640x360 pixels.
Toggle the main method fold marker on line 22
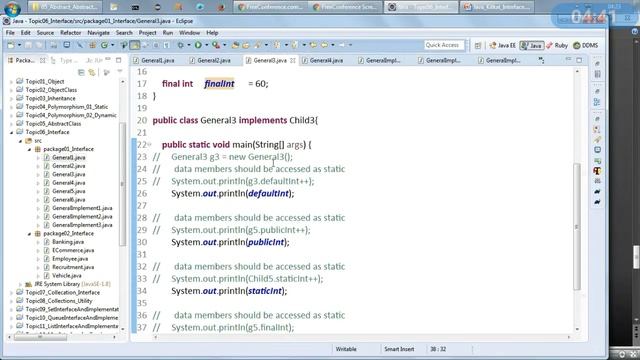pyautogui.click(x=150, y=144)
